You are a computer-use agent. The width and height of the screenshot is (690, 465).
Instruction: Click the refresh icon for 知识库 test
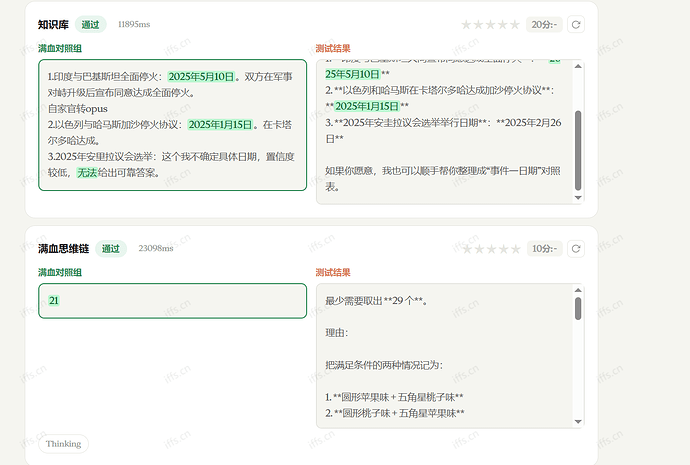coord(576,25)
